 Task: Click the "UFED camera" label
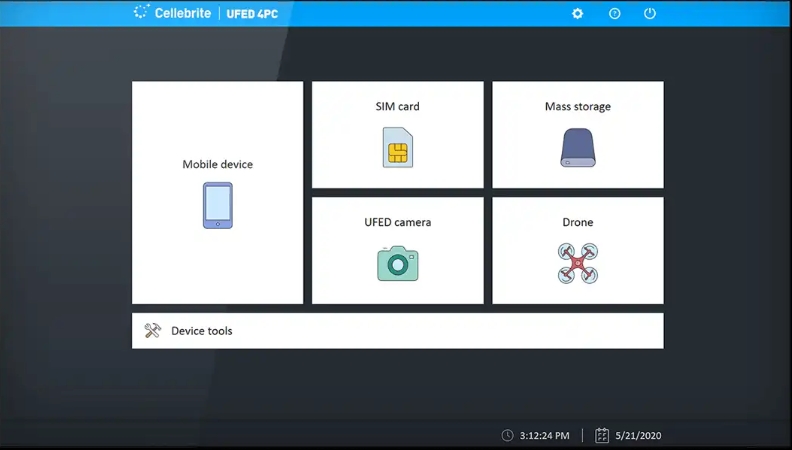pyautogui.click(x=398, y=222)
